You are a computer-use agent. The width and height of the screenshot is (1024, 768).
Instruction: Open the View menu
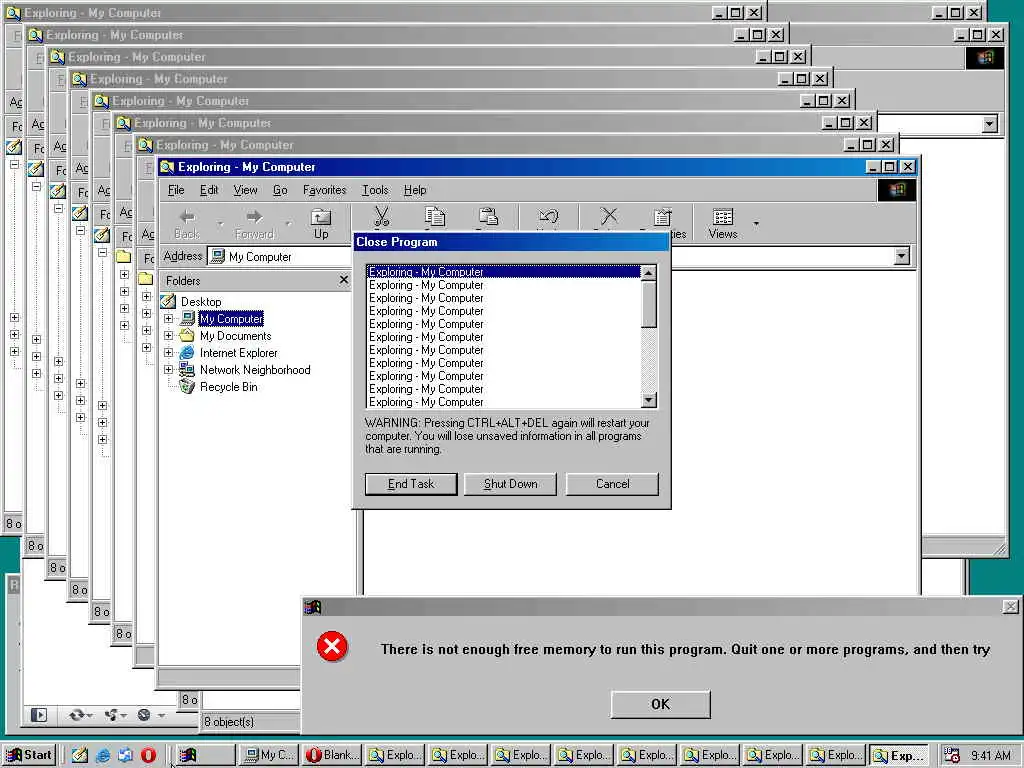pos(246,190)
